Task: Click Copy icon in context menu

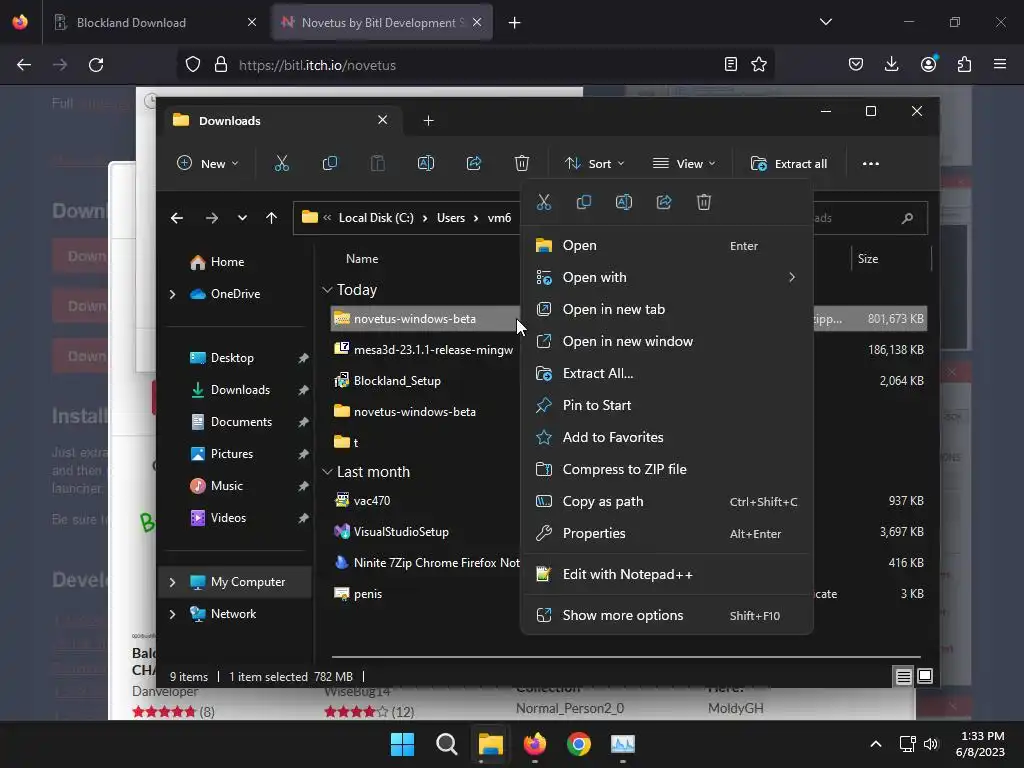Action: tap(584, 202)
